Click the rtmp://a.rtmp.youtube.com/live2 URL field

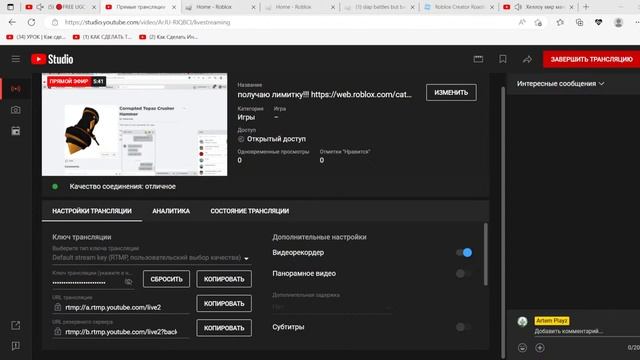point(121,307)
